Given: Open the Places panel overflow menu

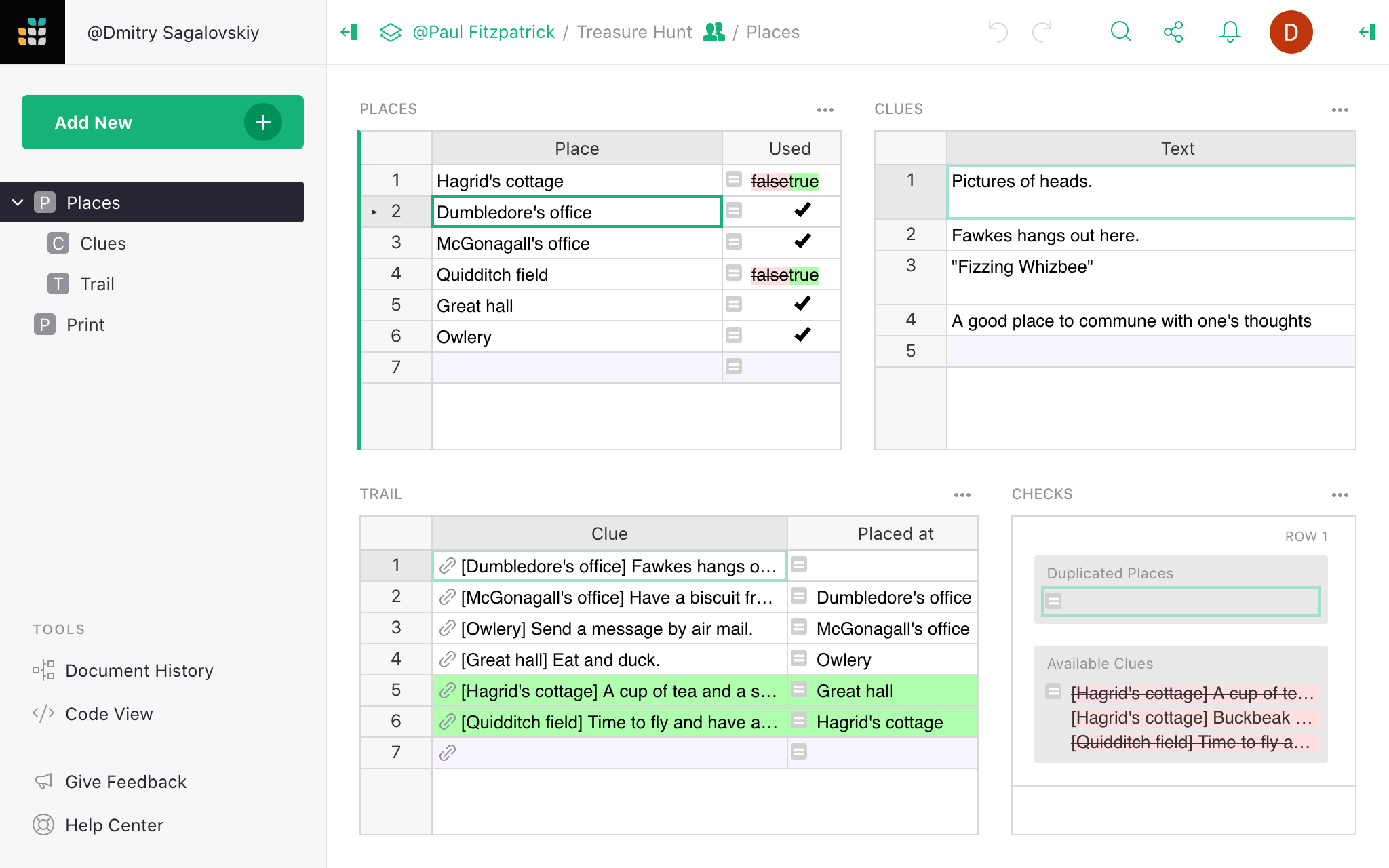Looking at the screenshot, I should click(825, 108).
